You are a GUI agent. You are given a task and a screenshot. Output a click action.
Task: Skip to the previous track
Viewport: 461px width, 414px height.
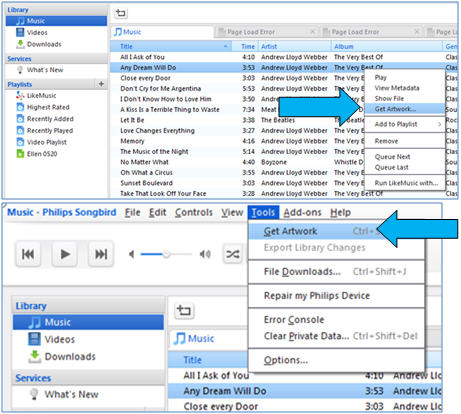[28, 254]
